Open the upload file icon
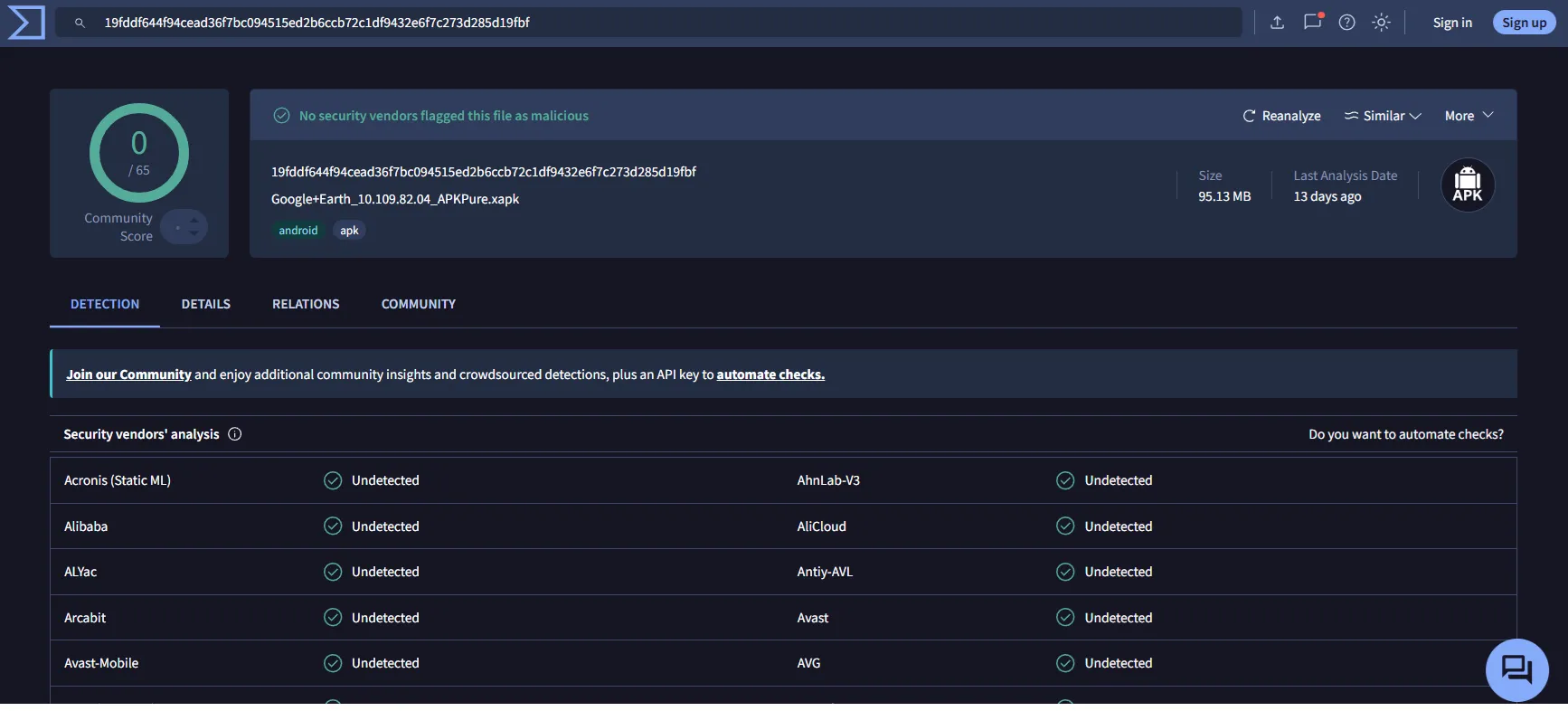 point(1277,23)
